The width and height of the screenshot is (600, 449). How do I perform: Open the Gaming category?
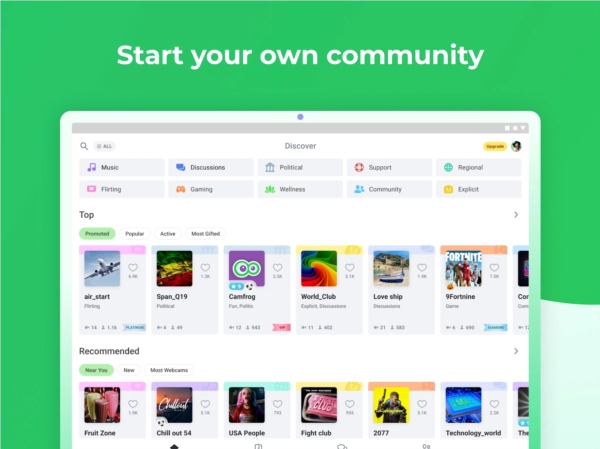tap(211, 189)
